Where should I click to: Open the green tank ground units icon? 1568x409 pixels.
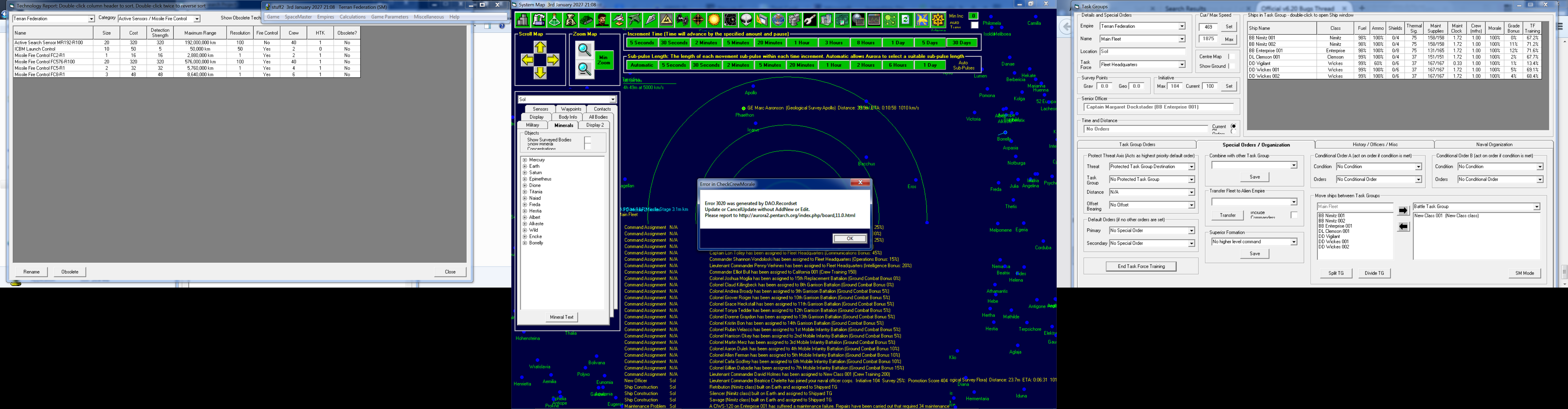tap(587, 20)
